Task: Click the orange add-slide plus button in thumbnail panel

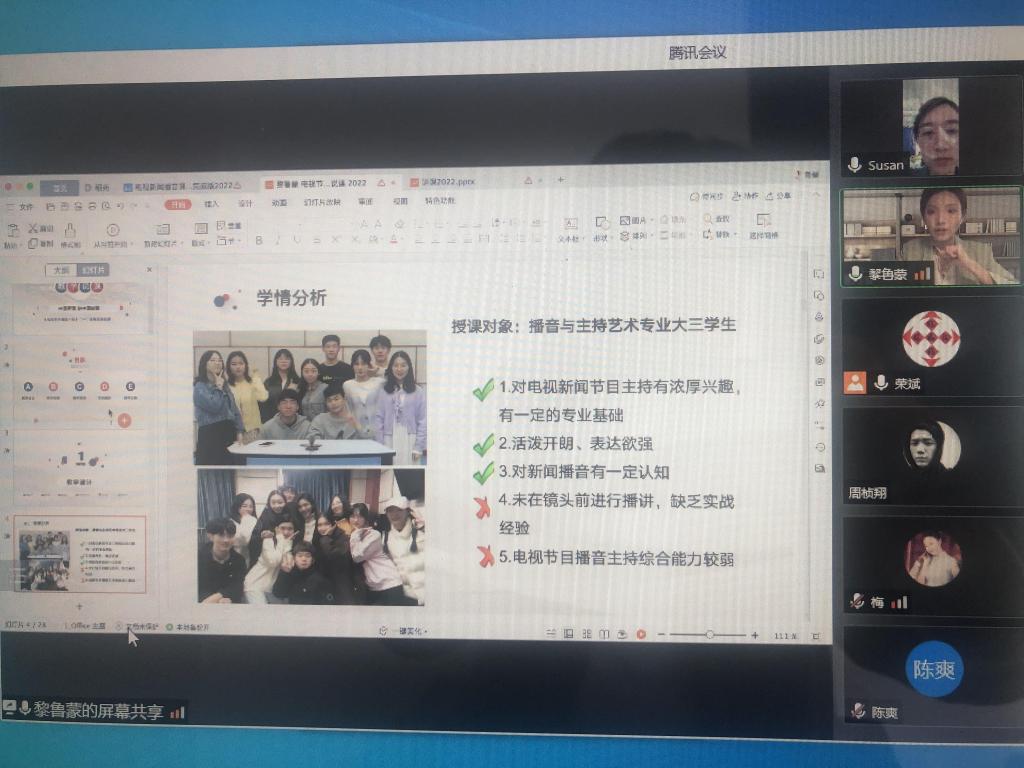Action: pyautogui.click(x=124, y=420)
